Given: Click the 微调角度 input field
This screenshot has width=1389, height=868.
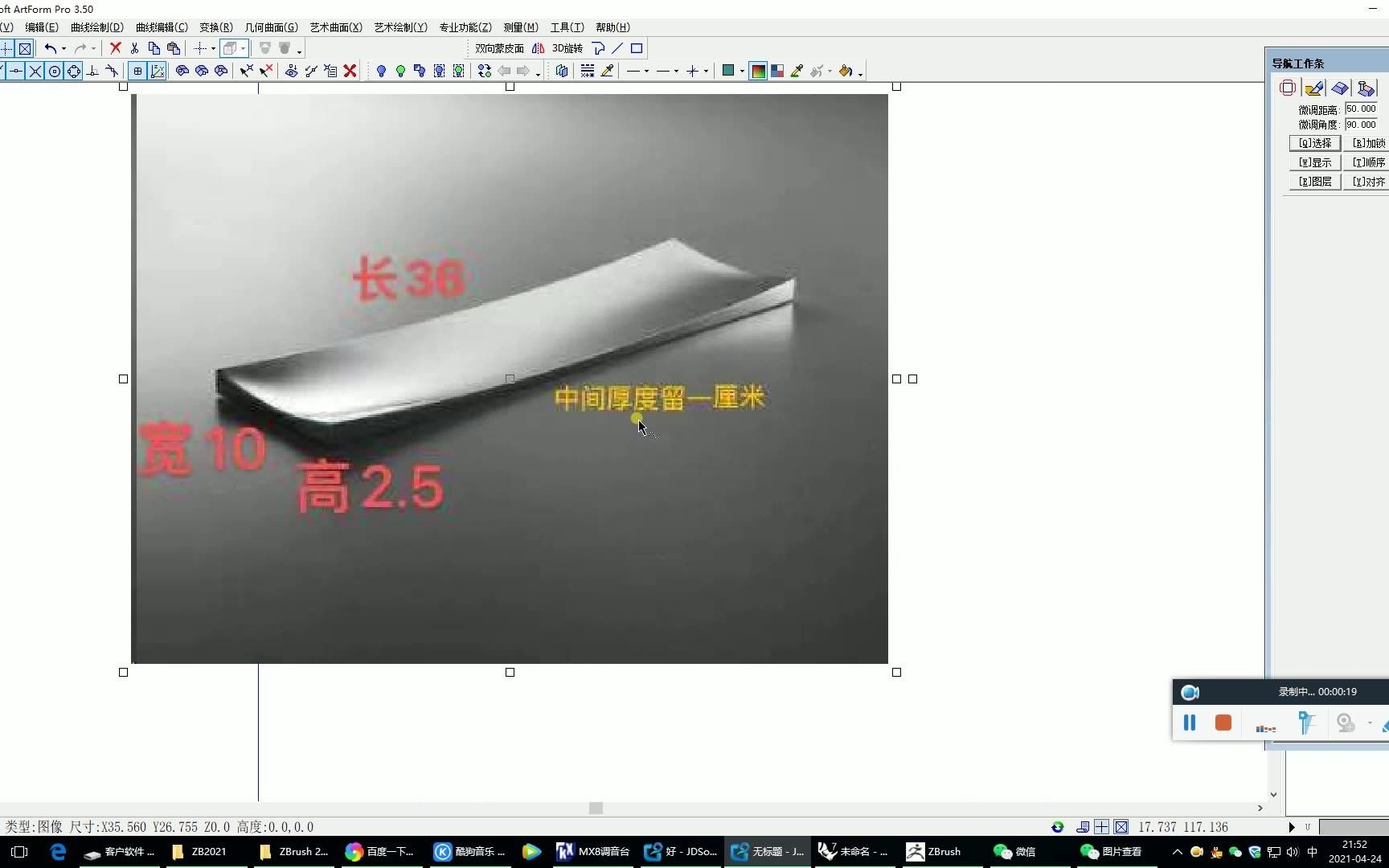Looking at the screenshot, I should (1362, 125).
